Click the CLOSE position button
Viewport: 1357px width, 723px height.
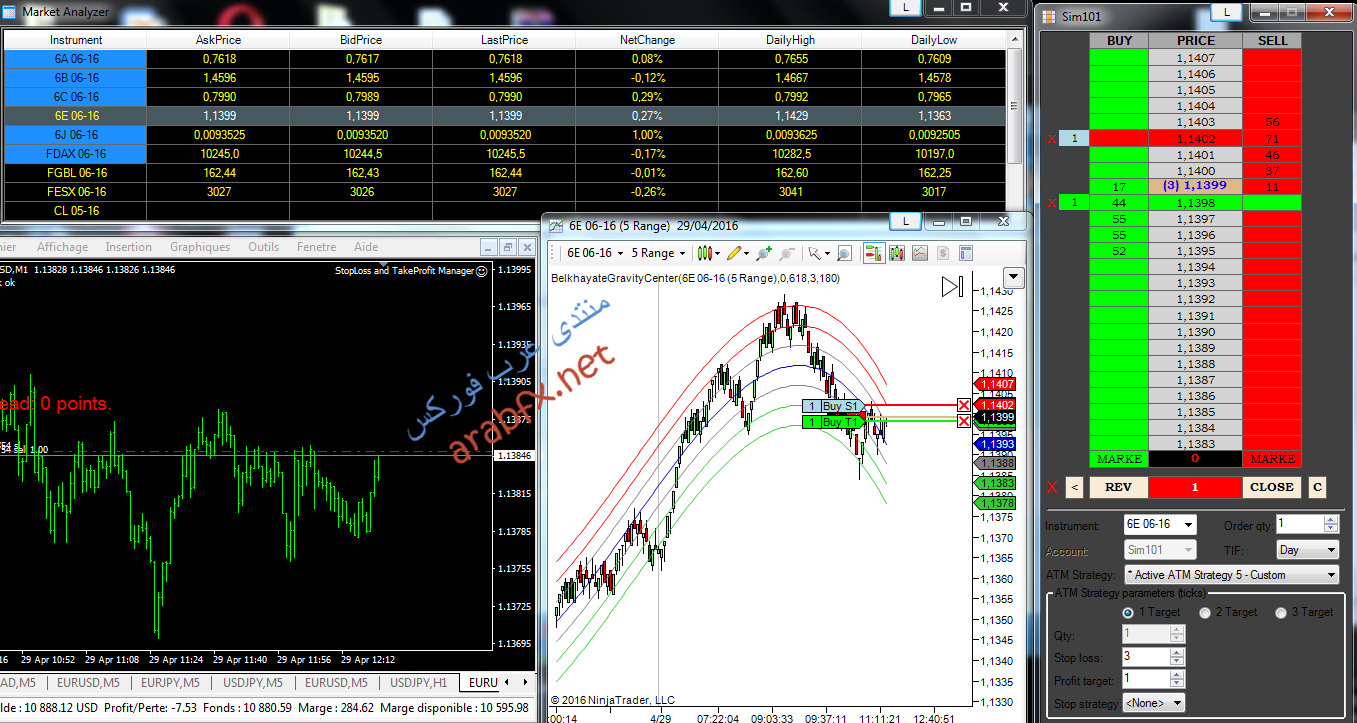1271,487
